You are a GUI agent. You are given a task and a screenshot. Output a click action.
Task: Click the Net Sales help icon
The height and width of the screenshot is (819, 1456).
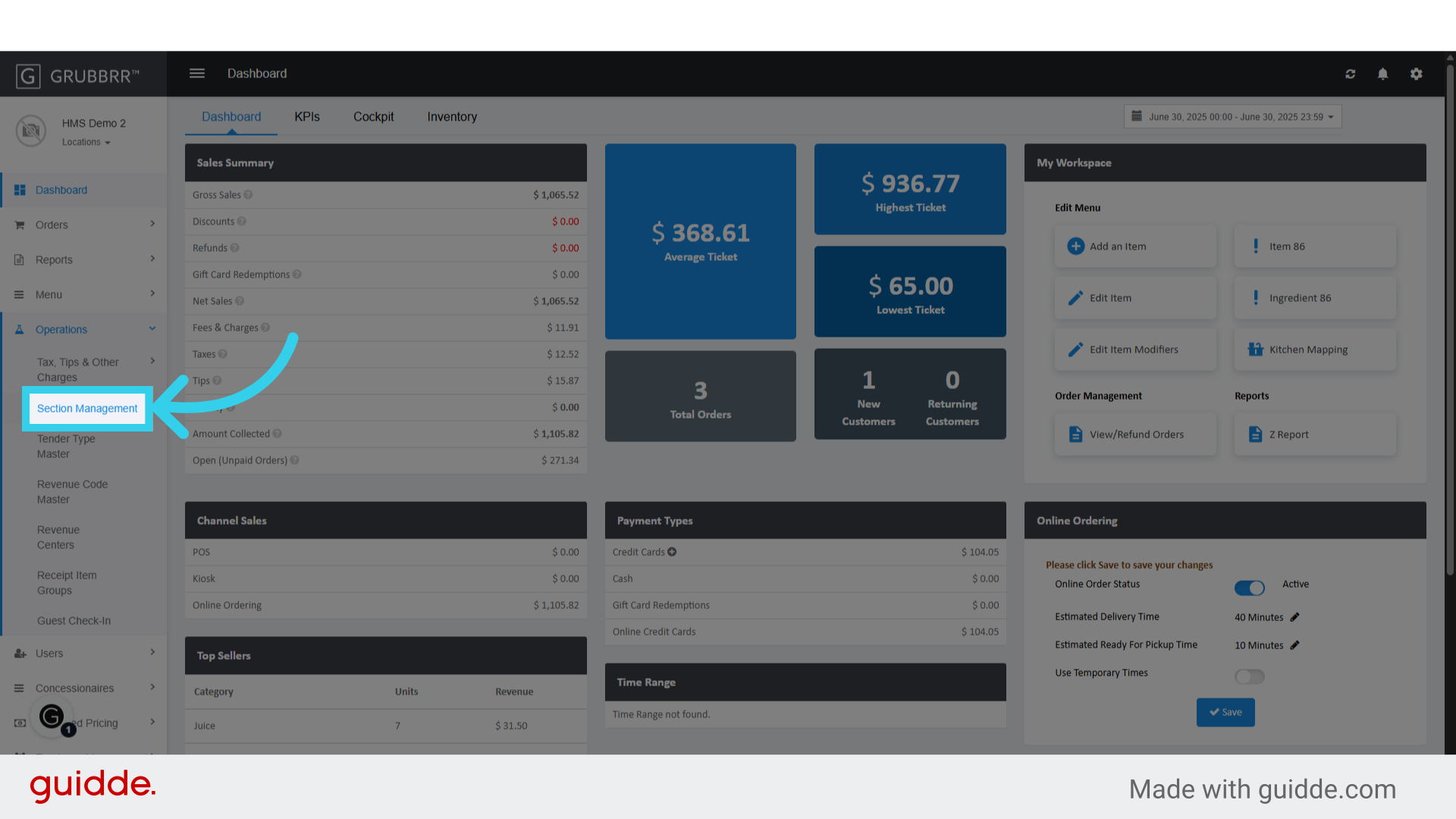pos(240,301)
